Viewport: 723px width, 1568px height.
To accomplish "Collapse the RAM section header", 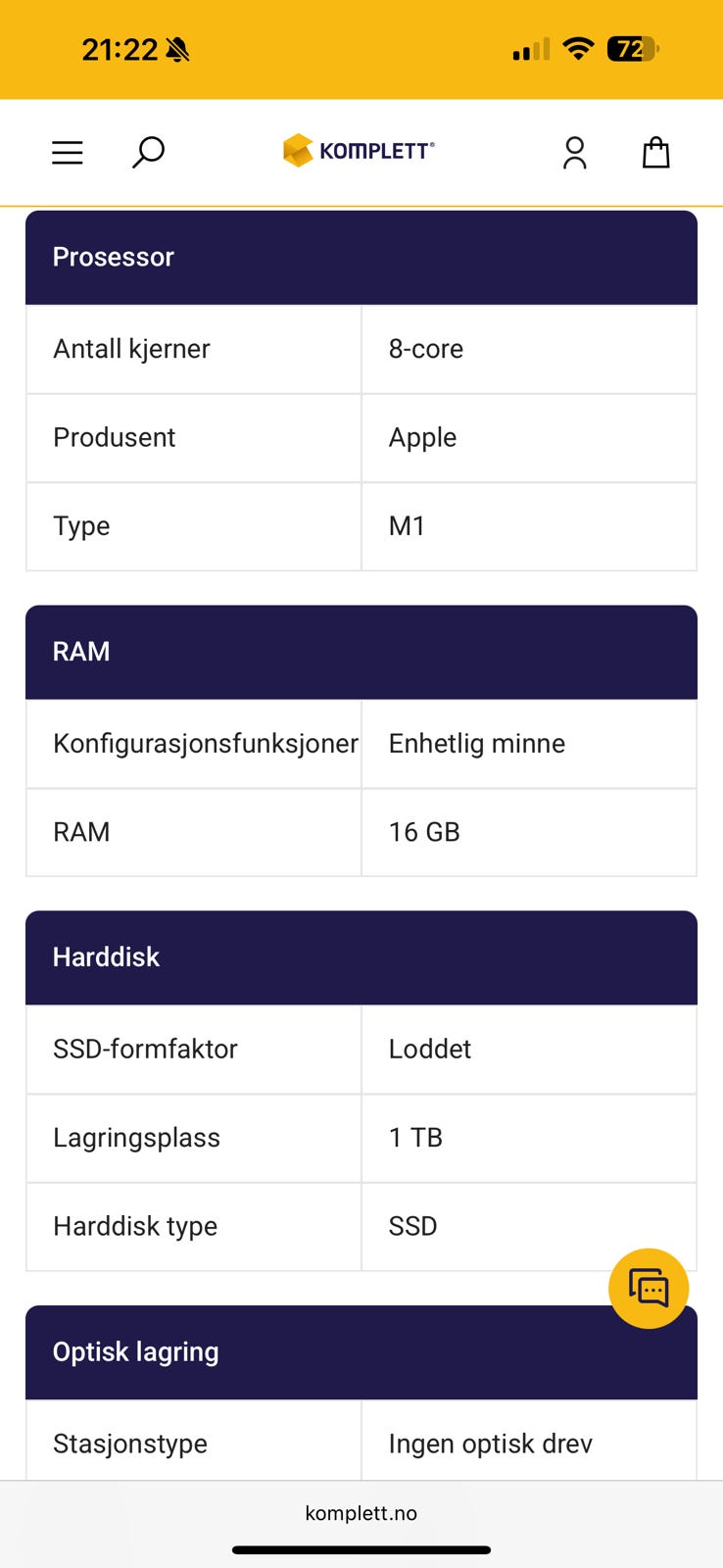I will point(361,652).
